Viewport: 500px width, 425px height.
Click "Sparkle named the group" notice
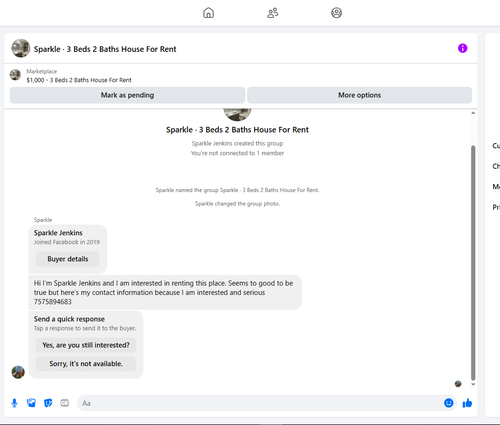(237, 190)
